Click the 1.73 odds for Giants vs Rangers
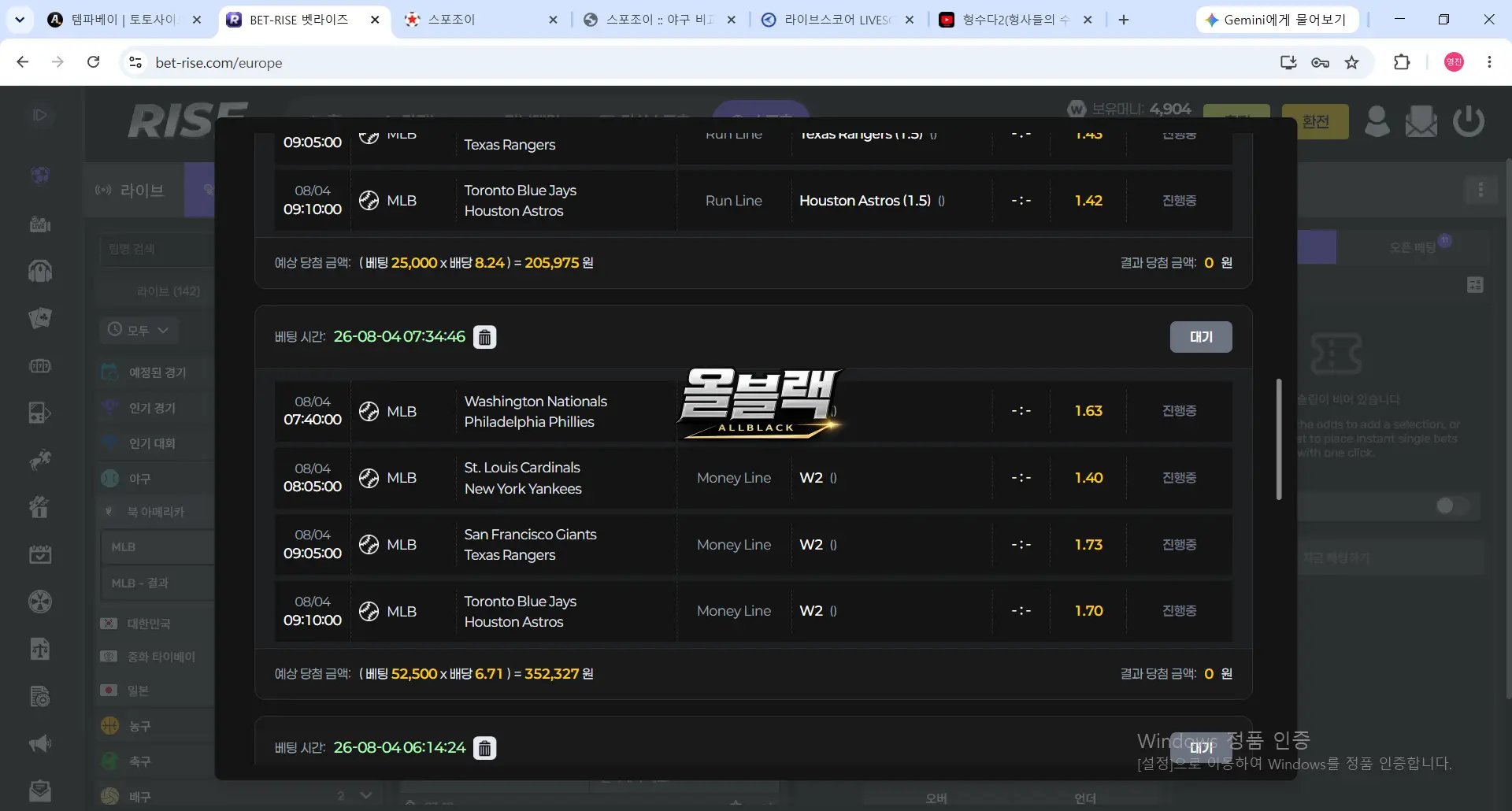 1088,545
